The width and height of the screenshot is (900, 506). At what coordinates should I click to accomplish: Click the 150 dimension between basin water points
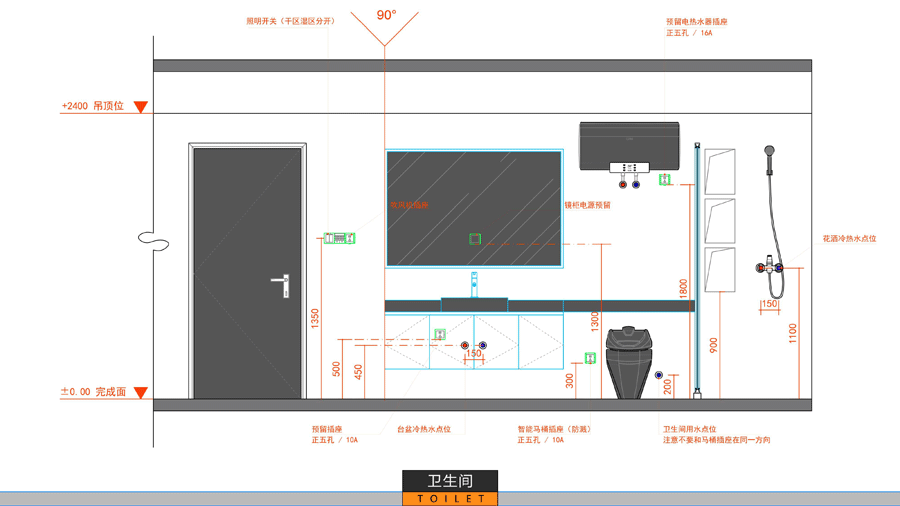tap(474, 353)
